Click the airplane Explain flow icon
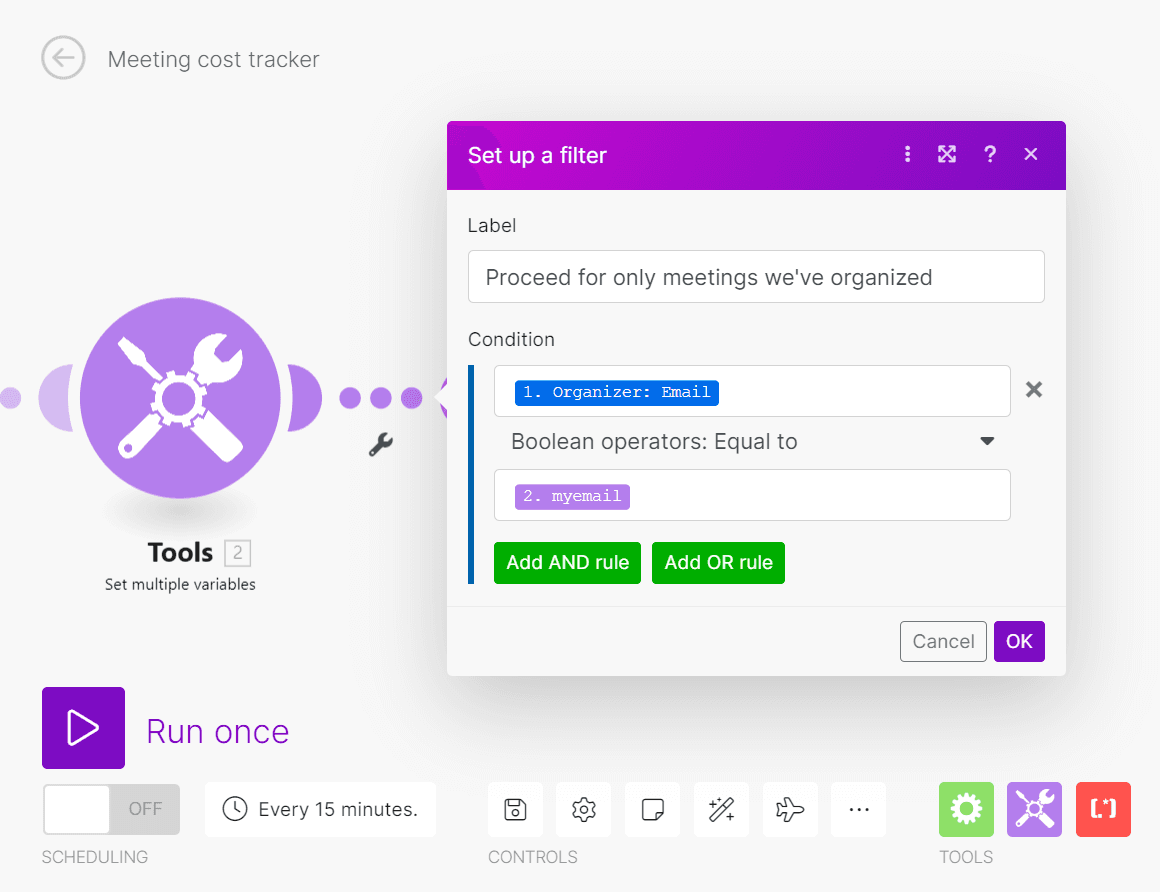This screenshot has height=892, width=1160. pyautogui.click(x=789, y=809)
